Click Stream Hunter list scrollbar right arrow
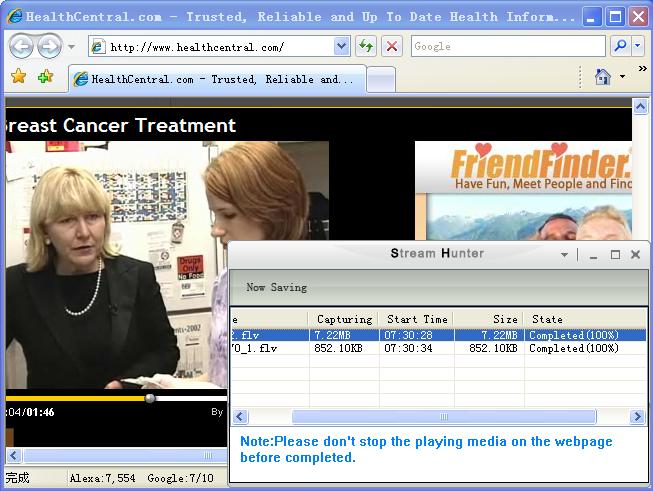 point(638,416)
